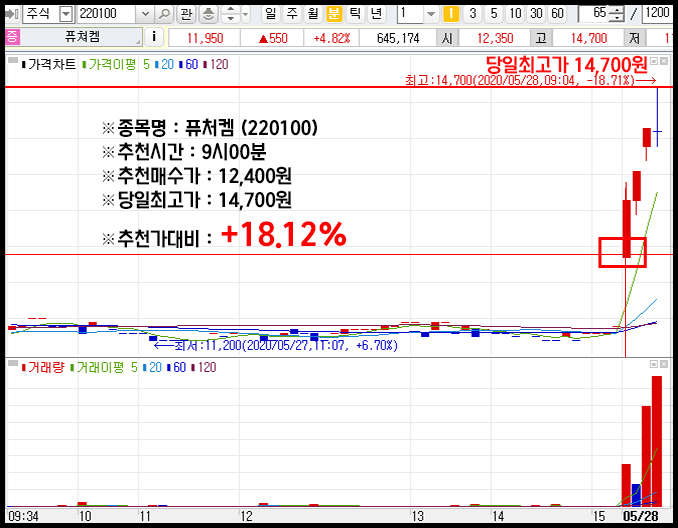Choose the 60-minute interval button
Screen dimensions: 678x528
click(x=557, y=14)
